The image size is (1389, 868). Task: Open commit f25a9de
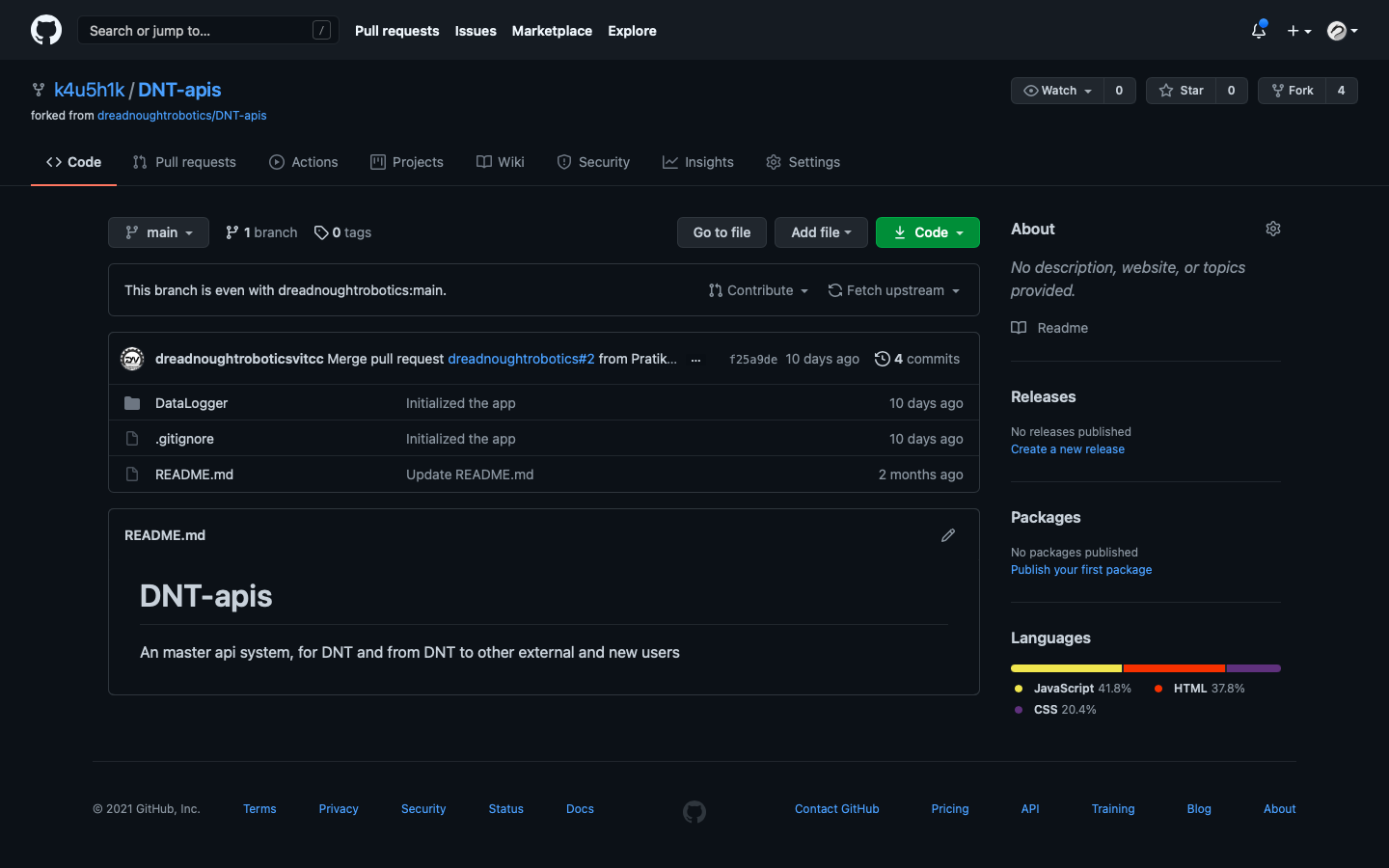click(753, 360)
